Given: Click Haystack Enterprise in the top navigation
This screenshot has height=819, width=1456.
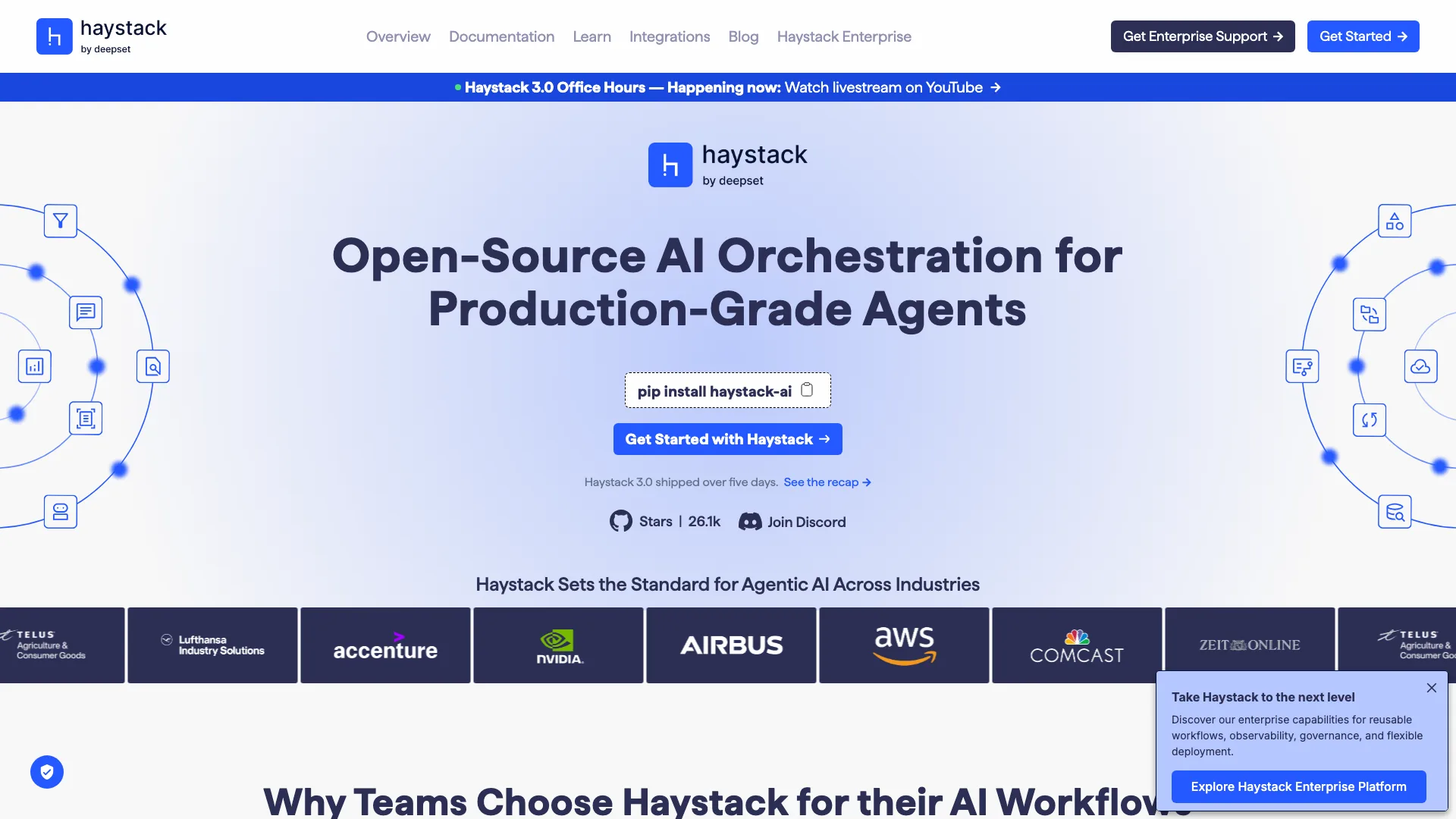Looking at the screenshot, I should pyautogui.click(x=844, y=36).
